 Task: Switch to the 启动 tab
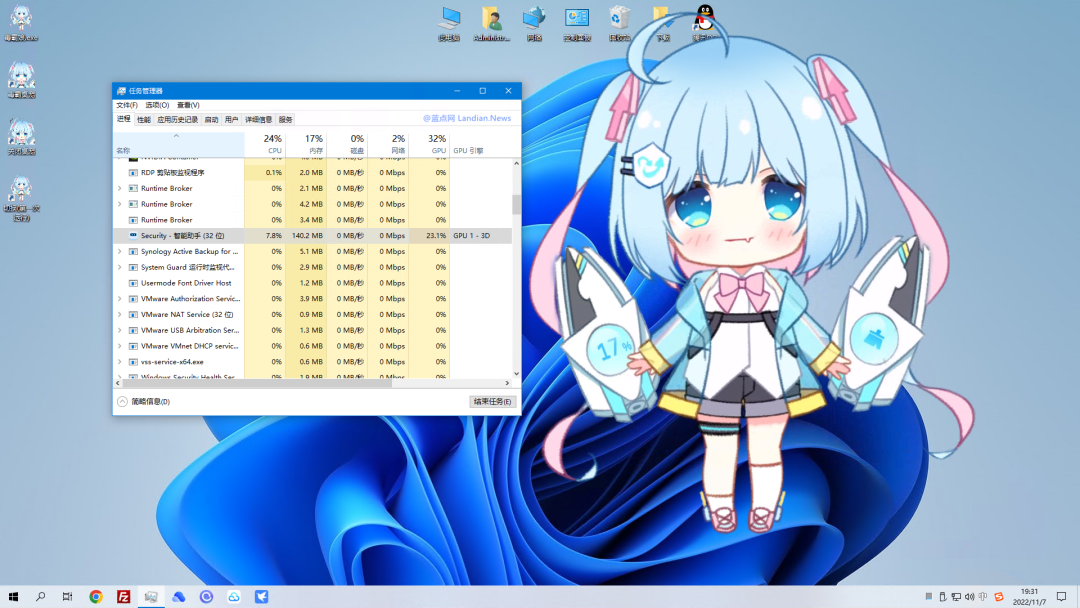click(211, 120)
